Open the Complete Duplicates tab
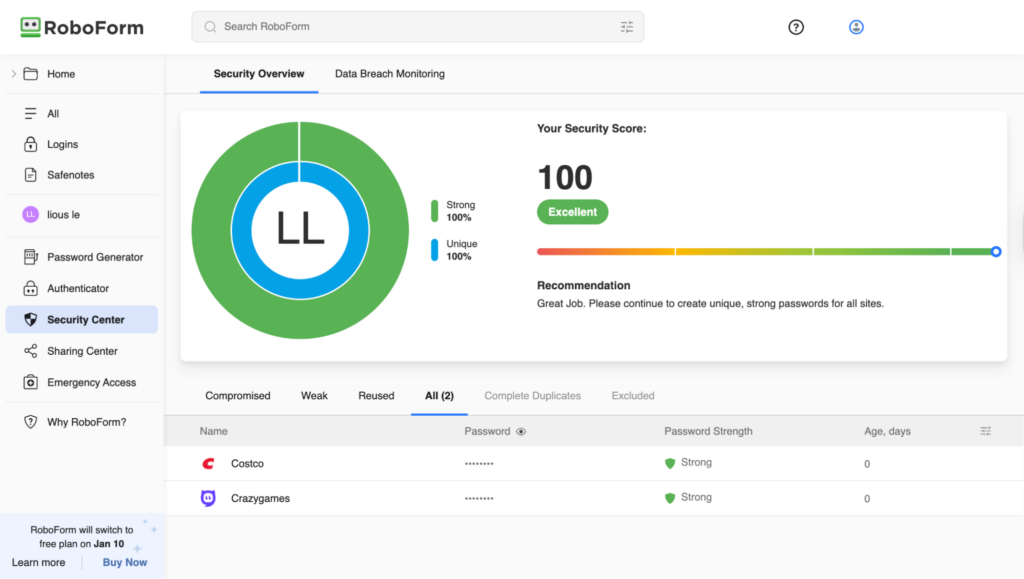1024x579 pixels. click(x=532, y=396)
